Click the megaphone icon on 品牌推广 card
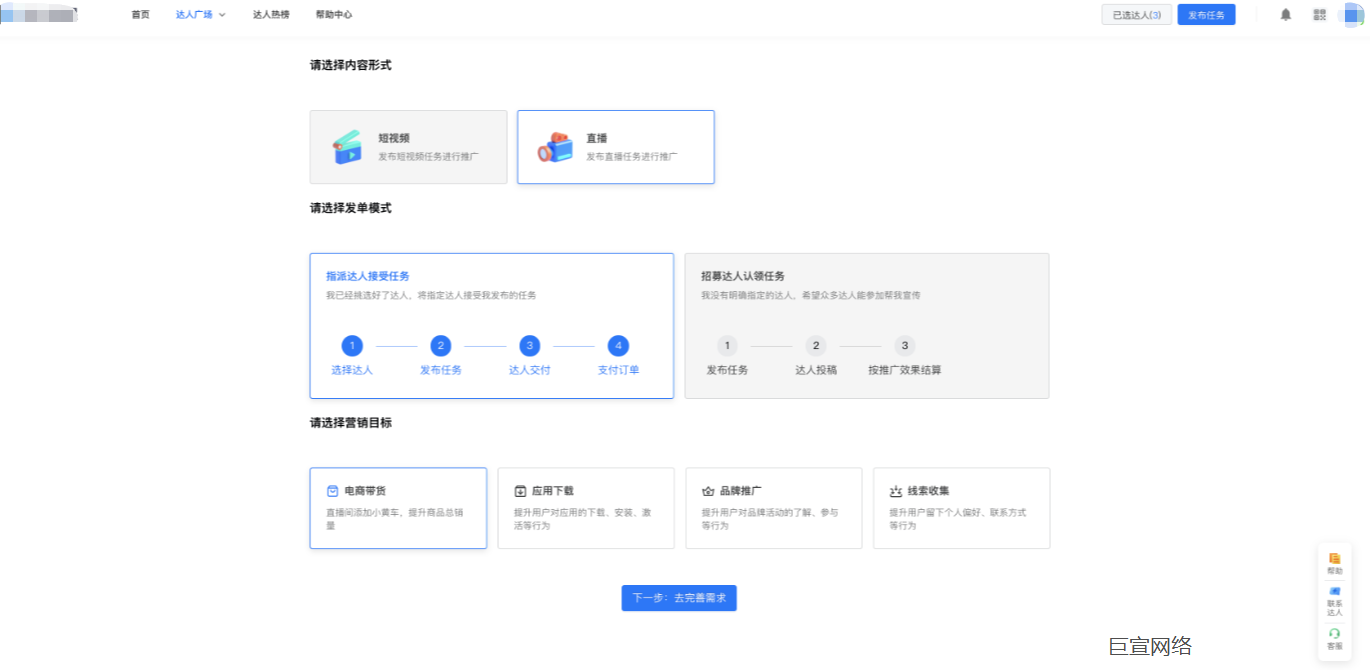The width and height of the screenshot is (1370, 670). tap(709, 490)
